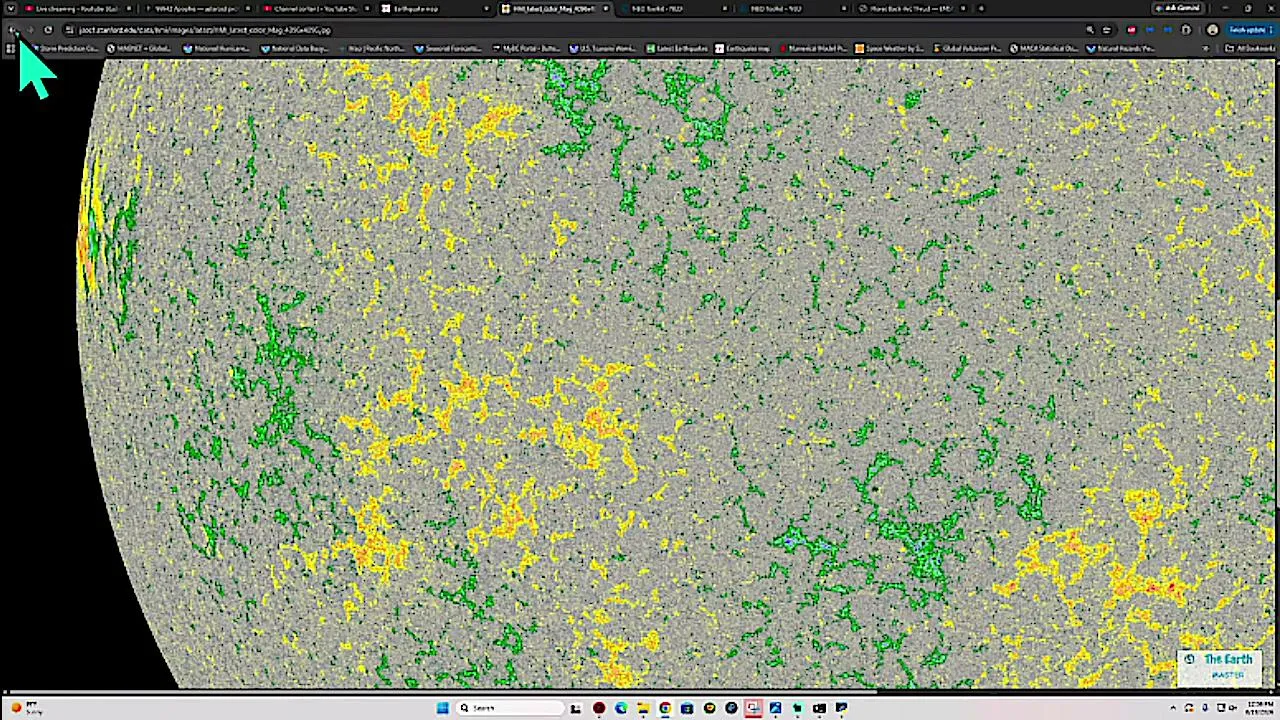Switch to the Live streaming YouTube tab
Image resolution: width=1280 pixels, height=720 pixels.
click(x=77, y=9)
